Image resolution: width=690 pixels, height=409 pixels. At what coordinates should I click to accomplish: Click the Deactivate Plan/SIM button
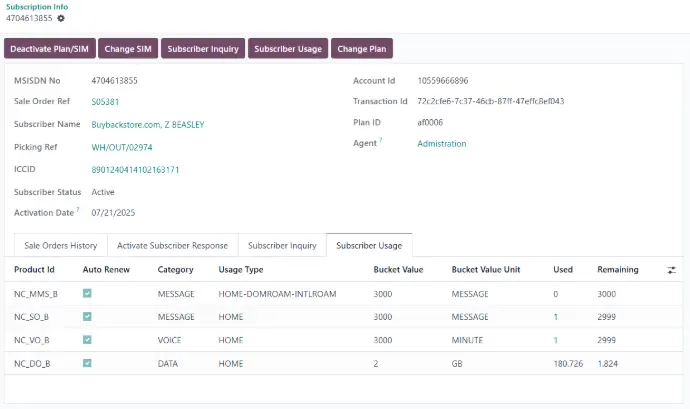pyautogui.click(x=49, y=48)
